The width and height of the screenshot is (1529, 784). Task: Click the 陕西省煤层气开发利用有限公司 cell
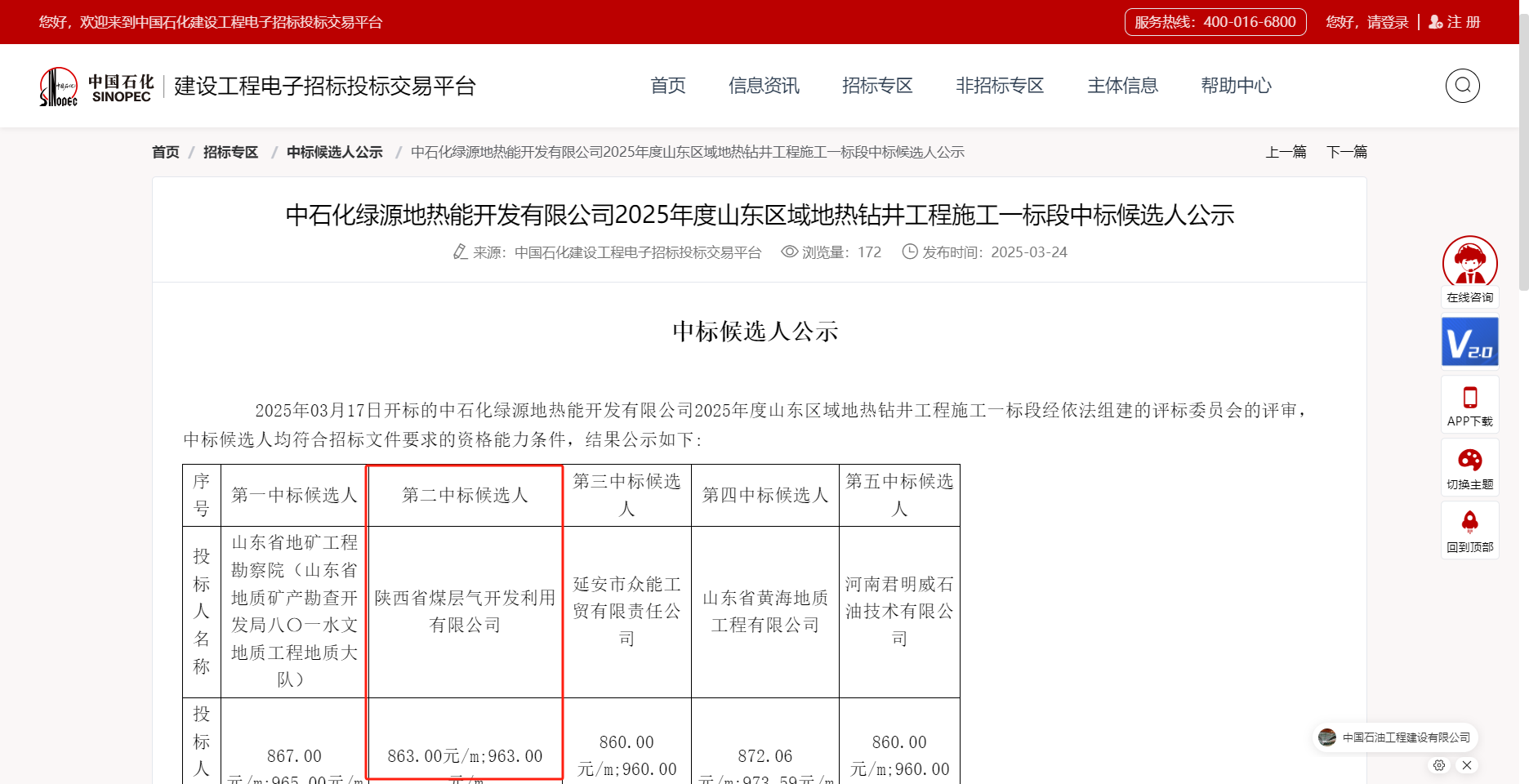[465, 612]
